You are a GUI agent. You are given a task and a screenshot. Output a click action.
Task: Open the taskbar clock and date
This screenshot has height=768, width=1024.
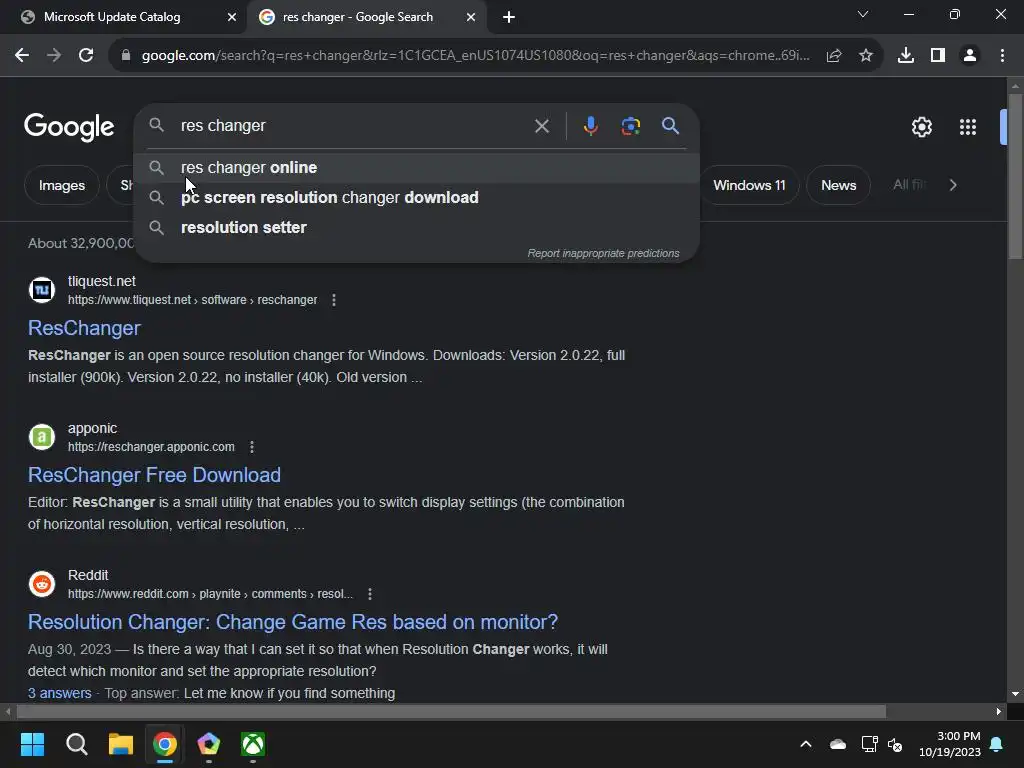click(950, 744)
